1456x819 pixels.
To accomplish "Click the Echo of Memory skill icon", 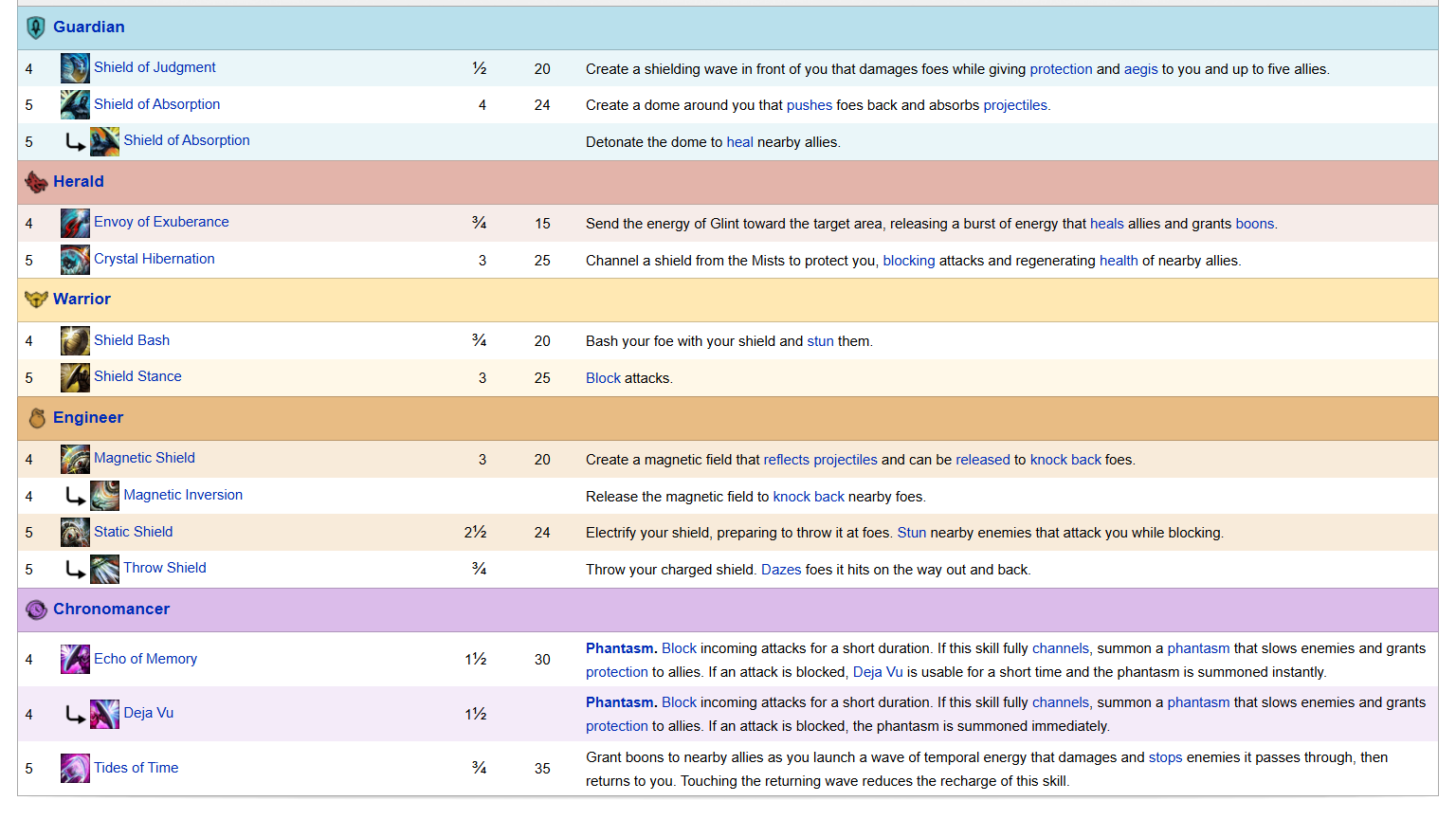I will tap(75, 660).
